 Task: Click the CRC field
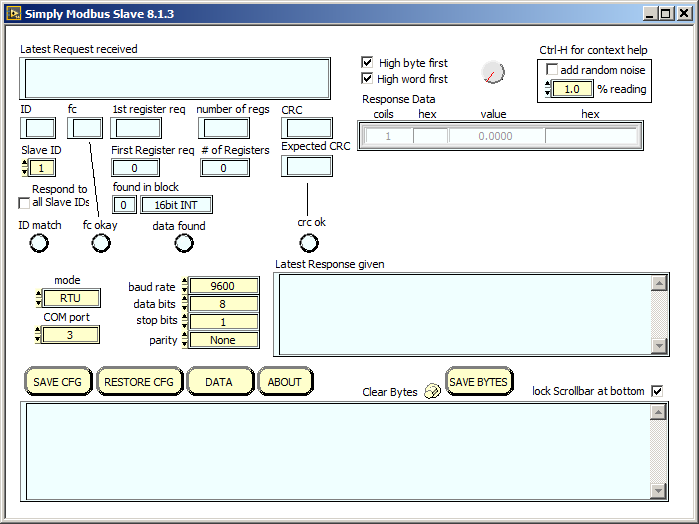tap(307, 128)
